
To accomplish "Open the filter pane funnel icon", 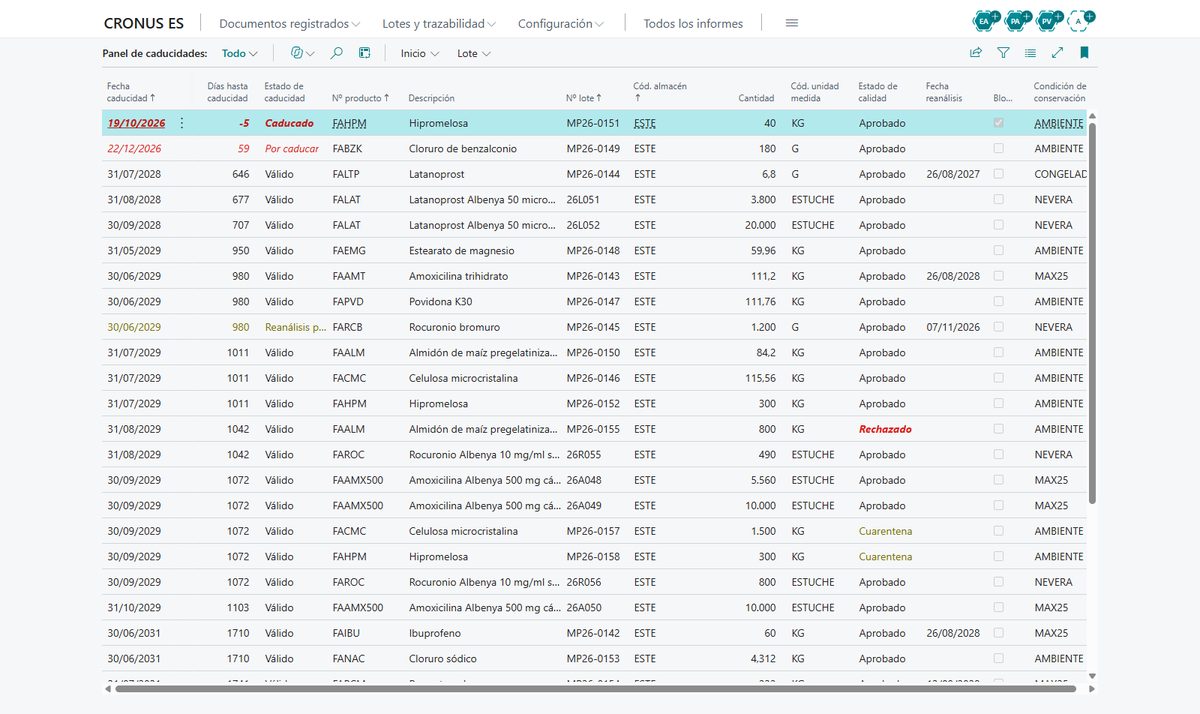I will point(1003,53).
